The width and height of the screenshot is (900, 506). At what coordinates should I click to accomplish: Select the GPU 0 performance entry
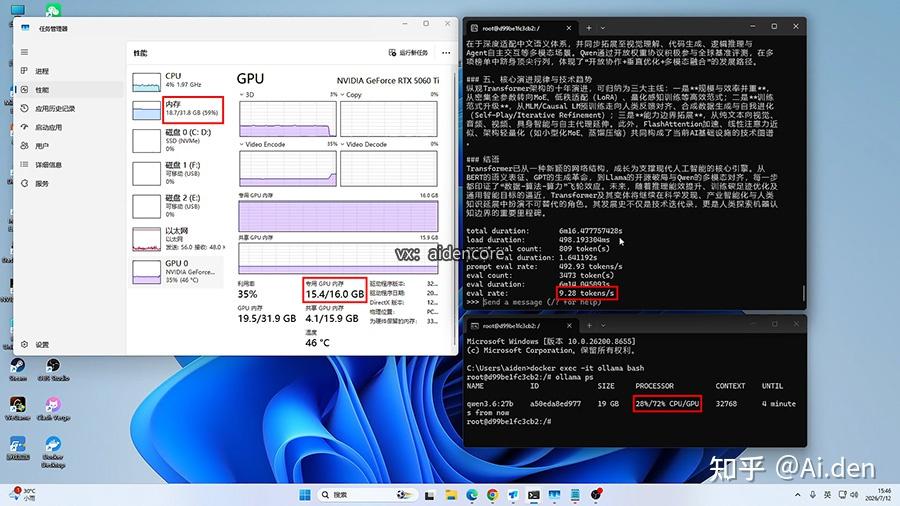178,271
